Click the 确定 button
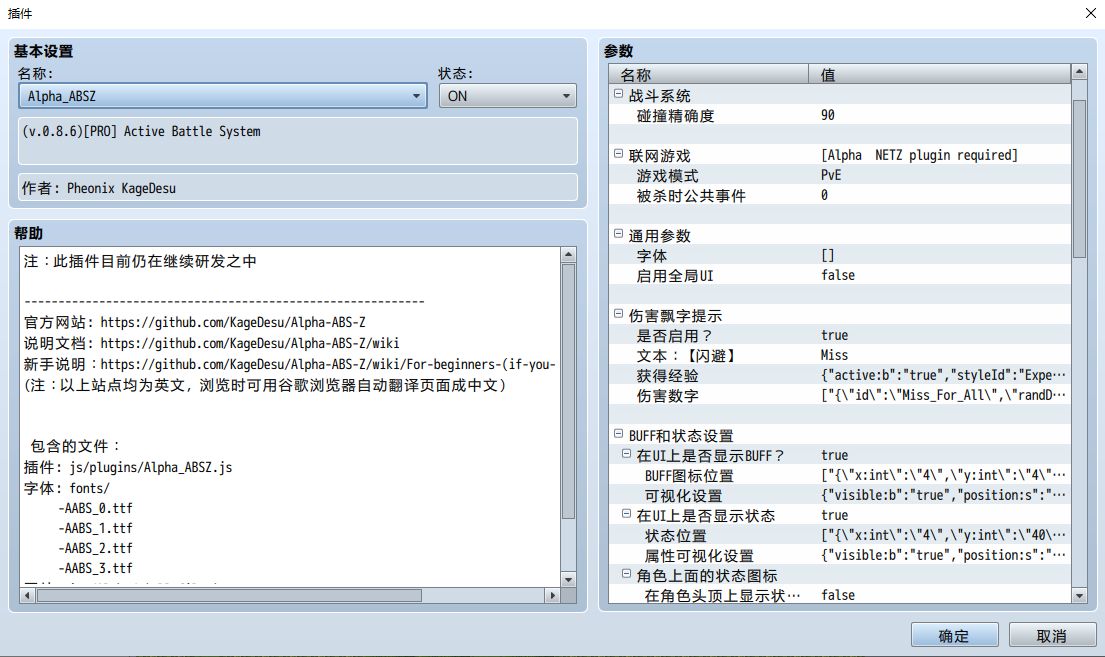 (954, 635)
